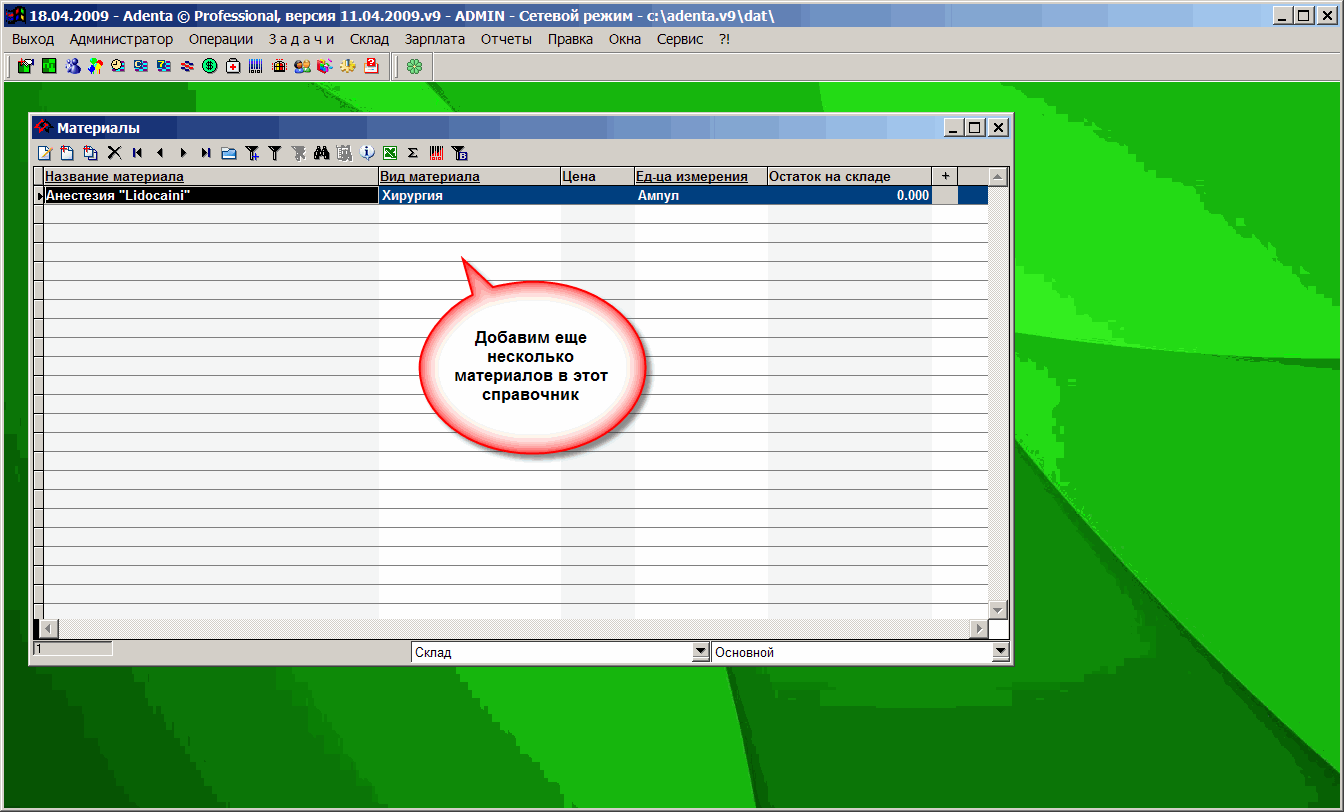The width and height of the screenshot is (1344, 812).
Task: Expand the Склад dropdown
Action: (700, 652)
